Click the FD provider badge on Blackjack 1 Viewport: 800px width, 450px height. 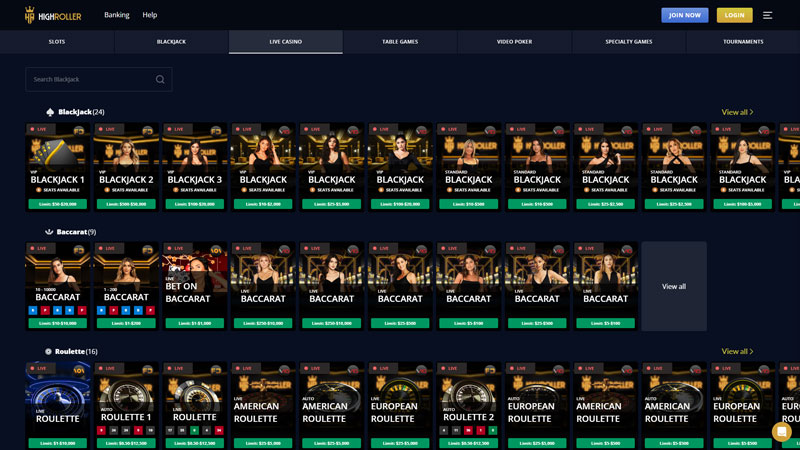pyautogui.click(x=79, y=131)
